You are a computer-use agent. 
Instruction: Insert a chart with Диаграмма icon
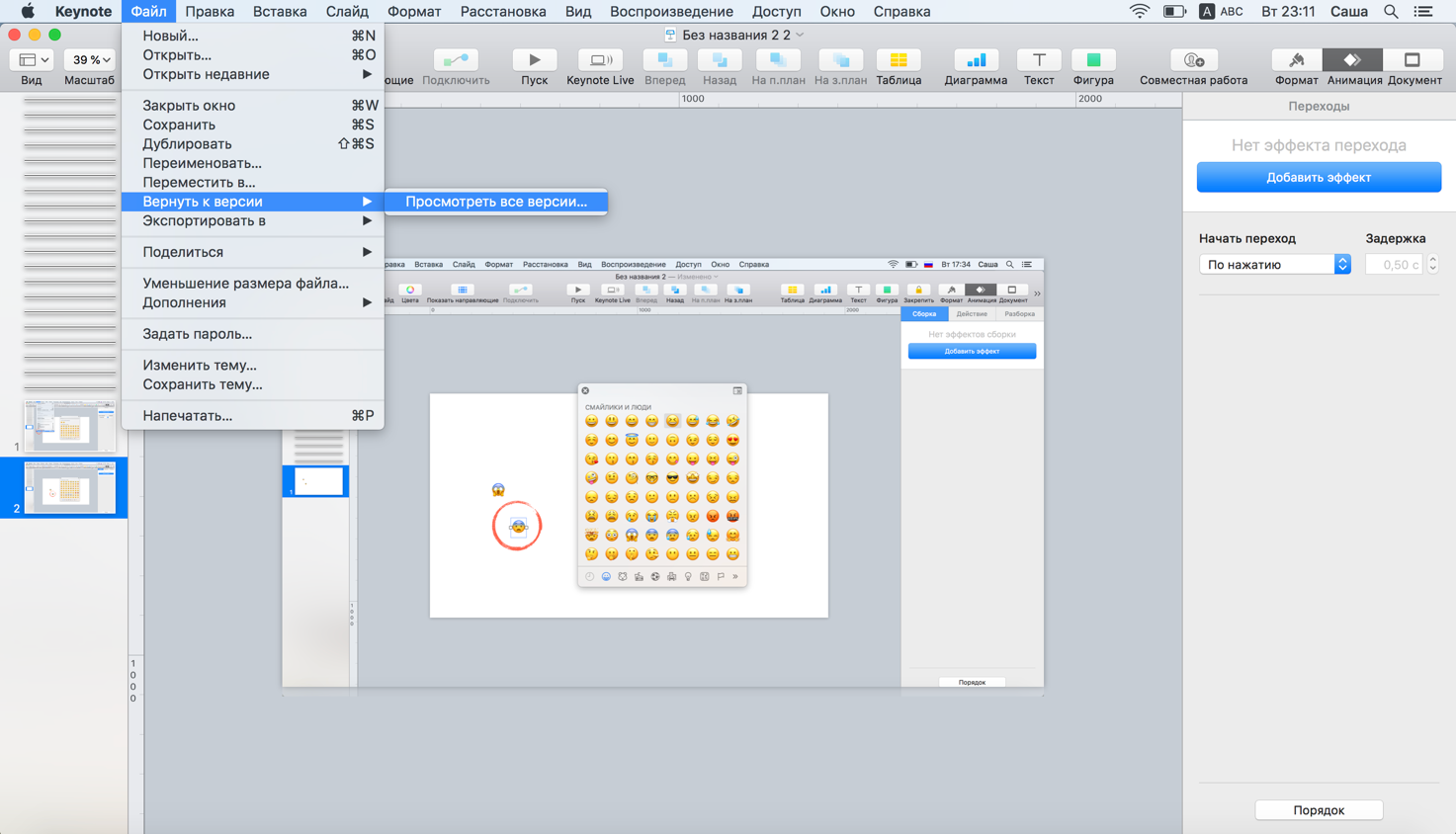coord(976,60)
